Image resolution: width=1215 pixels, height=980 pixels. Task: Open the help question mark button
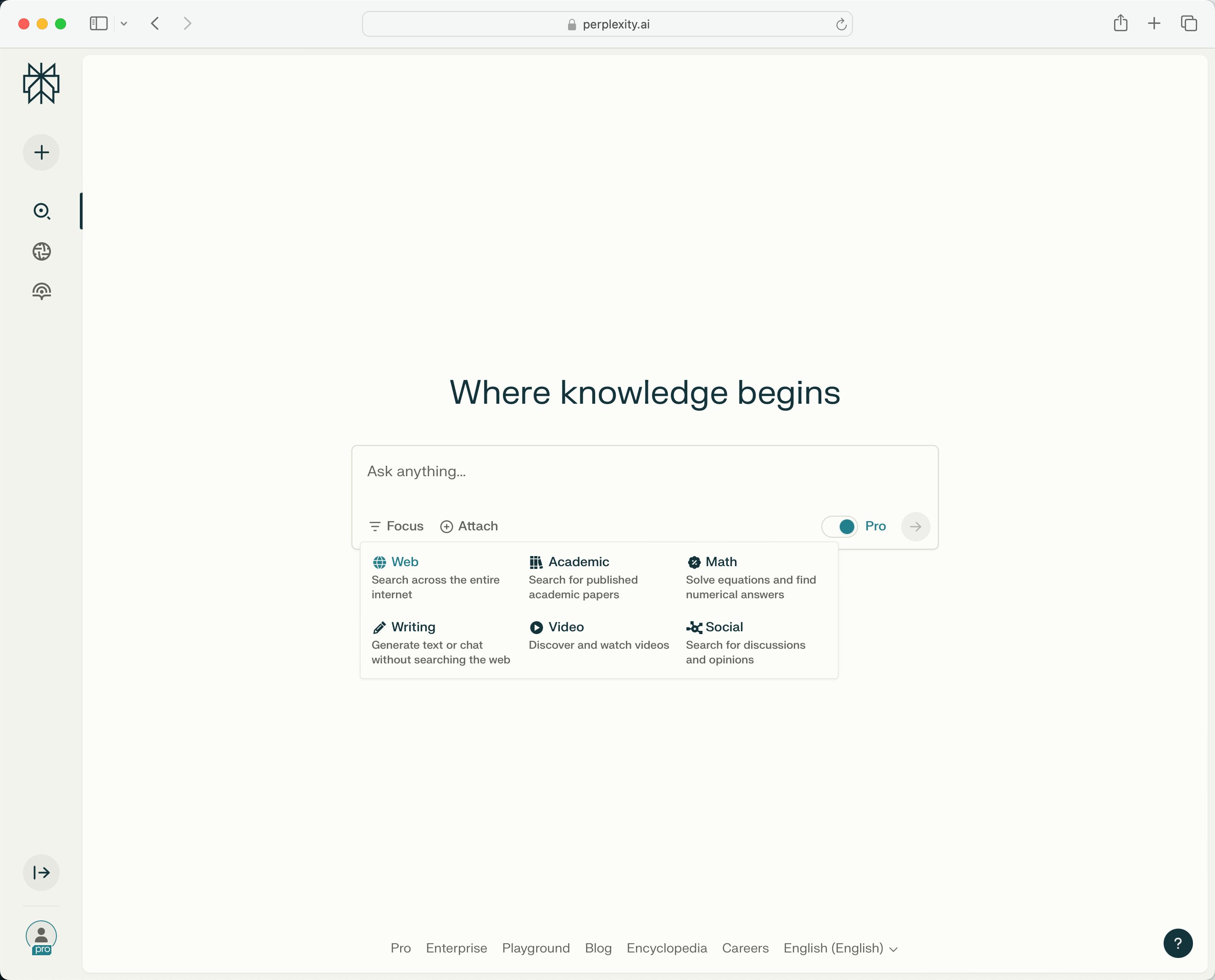click(x=1178, y=943)
